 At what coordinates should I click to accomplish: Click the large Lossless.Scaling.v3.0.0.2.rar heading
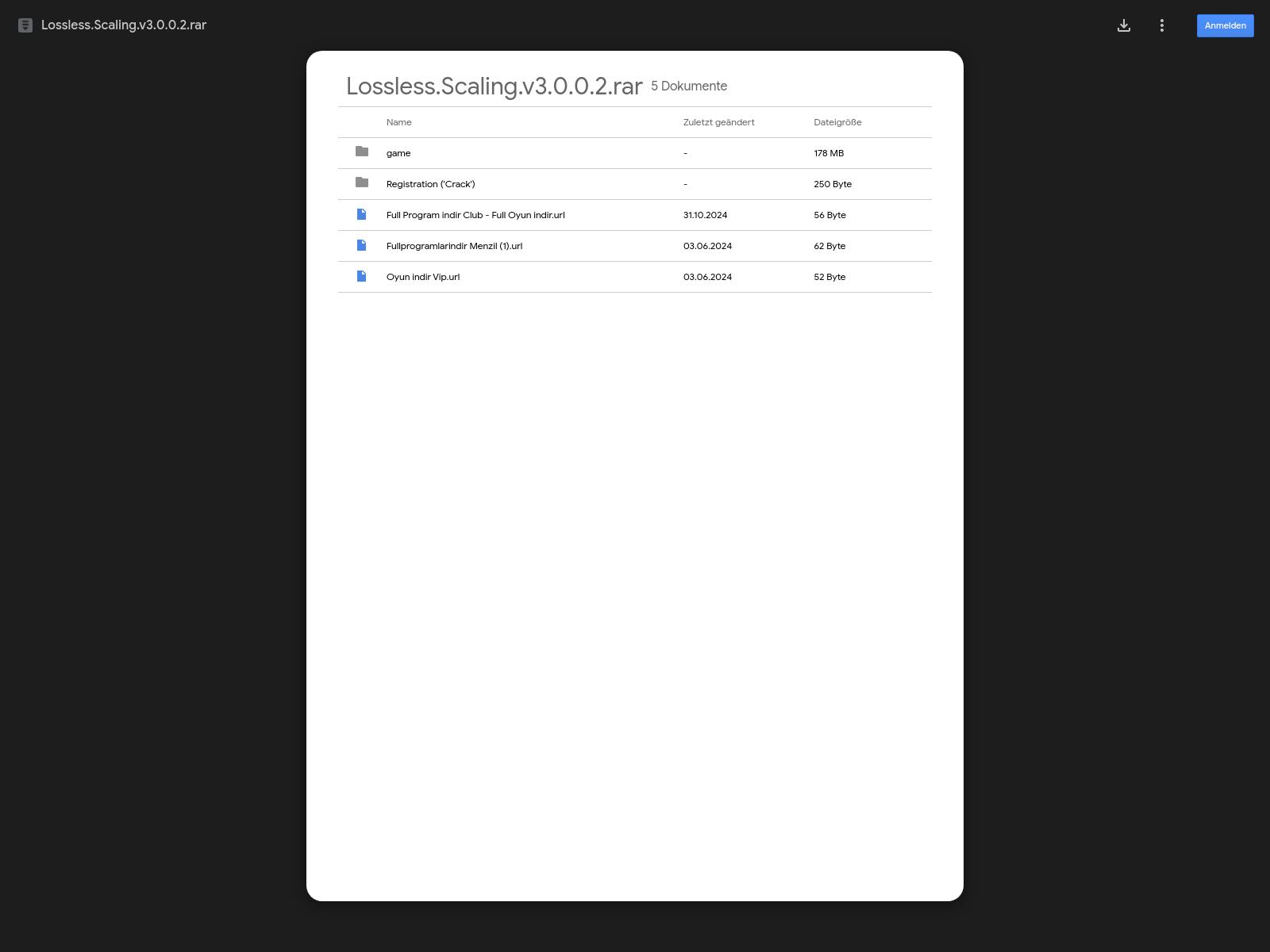[x=494, y=86]
